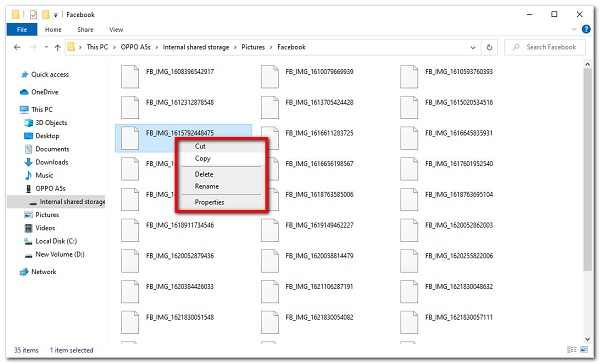Select file FB_IMG_1616645835931 icon
The width and height of the screenshot is (600, 364).
(x=409, y=138)
